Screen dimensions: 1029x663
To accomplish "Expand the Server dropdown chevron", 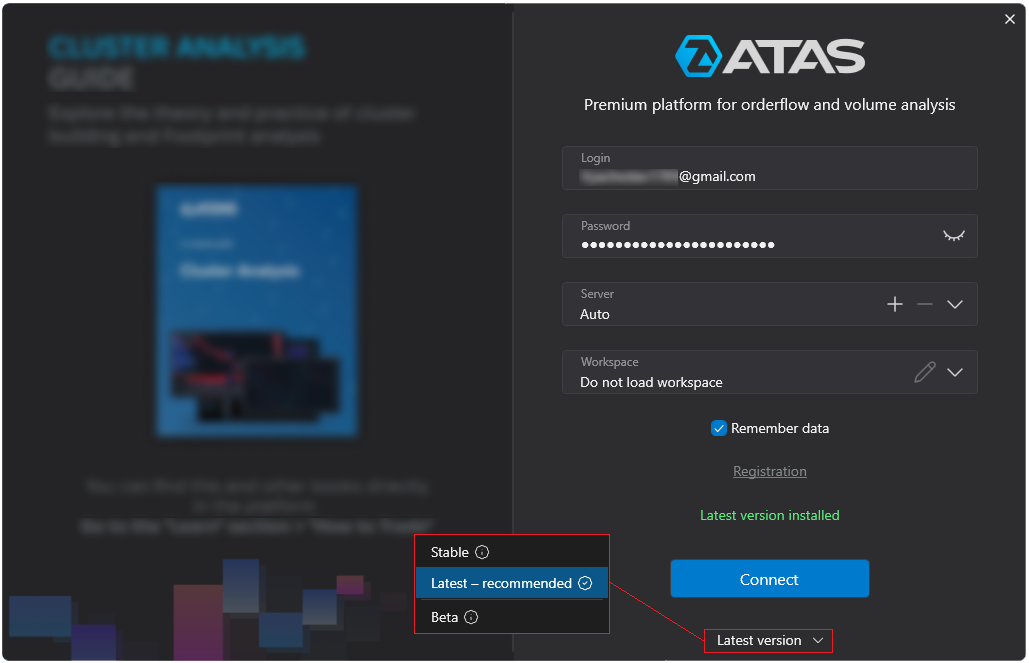I will pyautogui.click(x=955, y=304).
